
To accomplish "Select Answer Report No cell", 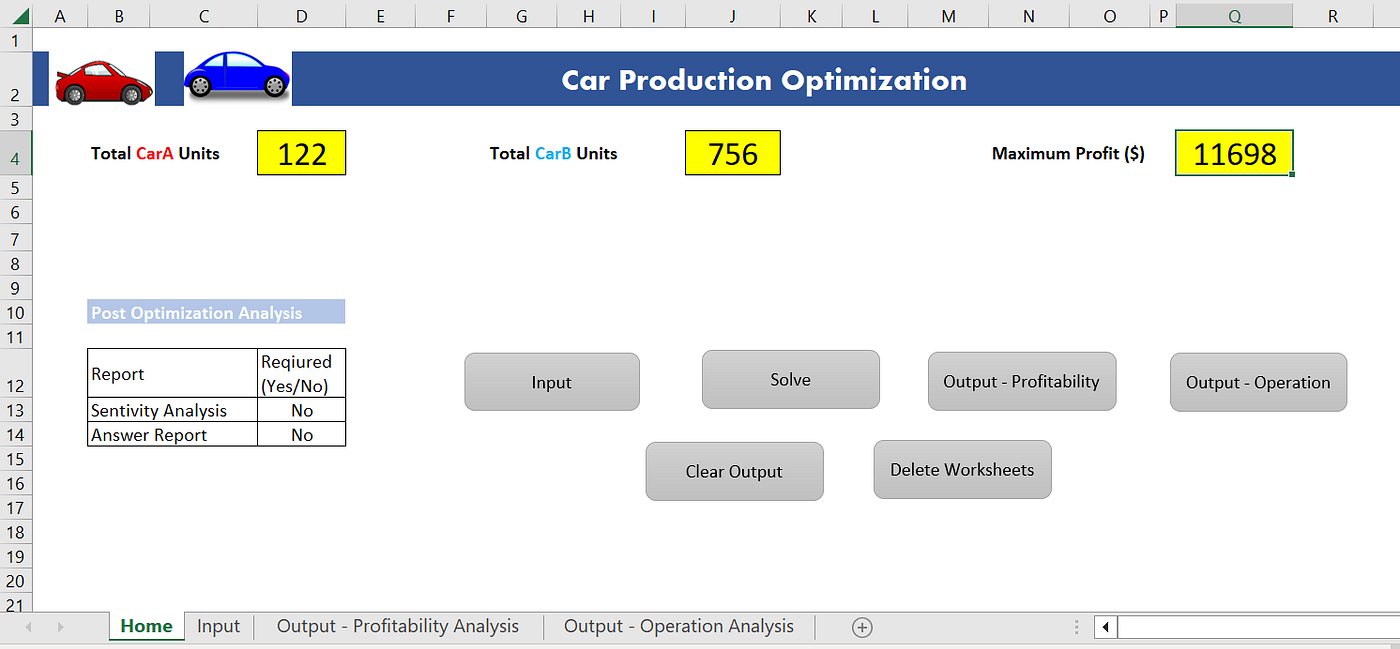I will 302,435.
